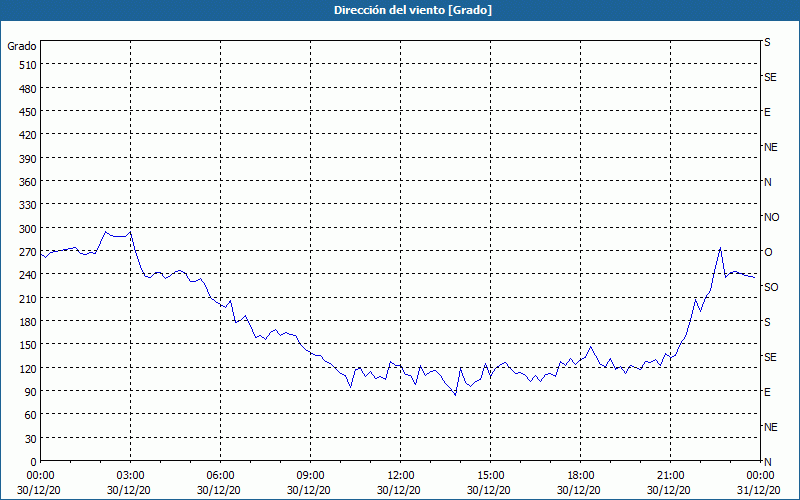Click the 'N' compass label level with 0

point(767,462)
